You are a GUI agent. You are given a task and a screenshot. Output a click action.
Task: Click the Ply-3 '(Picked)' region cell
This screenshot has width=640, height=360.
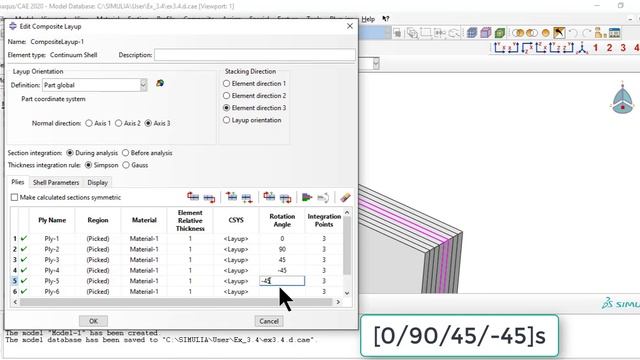click(x=98, y=260)
